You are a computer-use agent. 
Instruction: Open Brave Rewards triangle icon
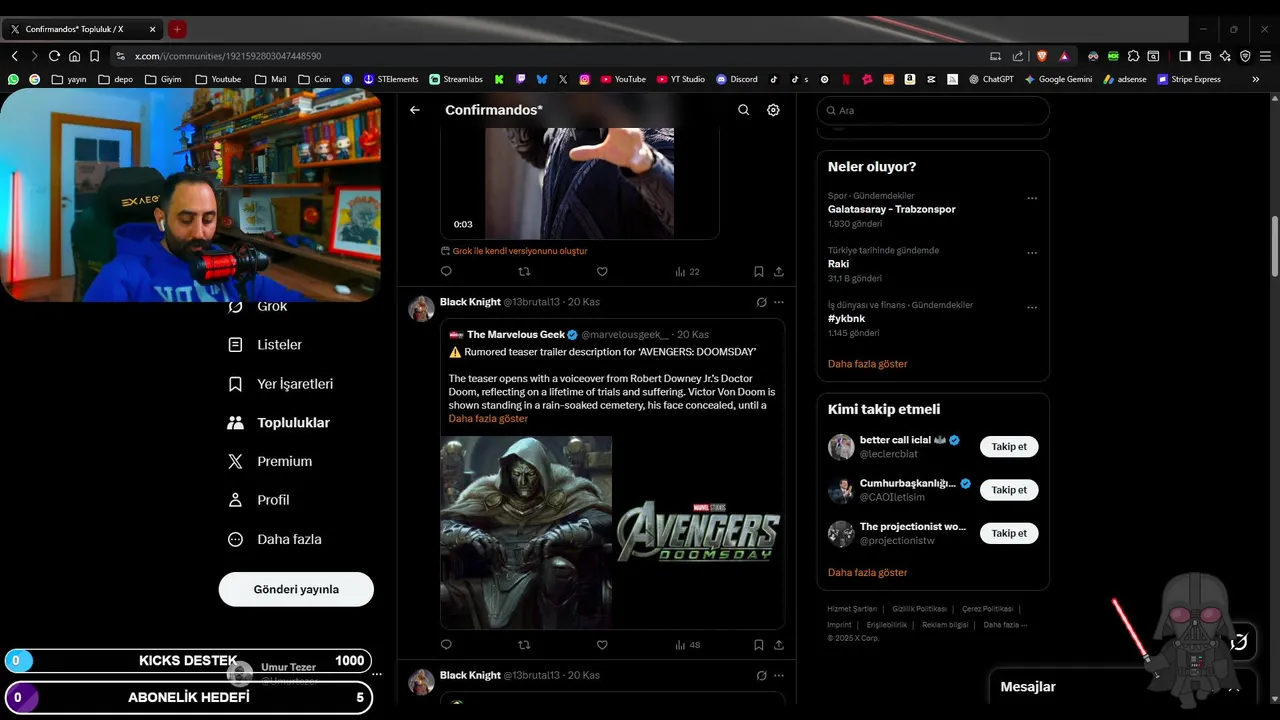tap(1064, 56)
